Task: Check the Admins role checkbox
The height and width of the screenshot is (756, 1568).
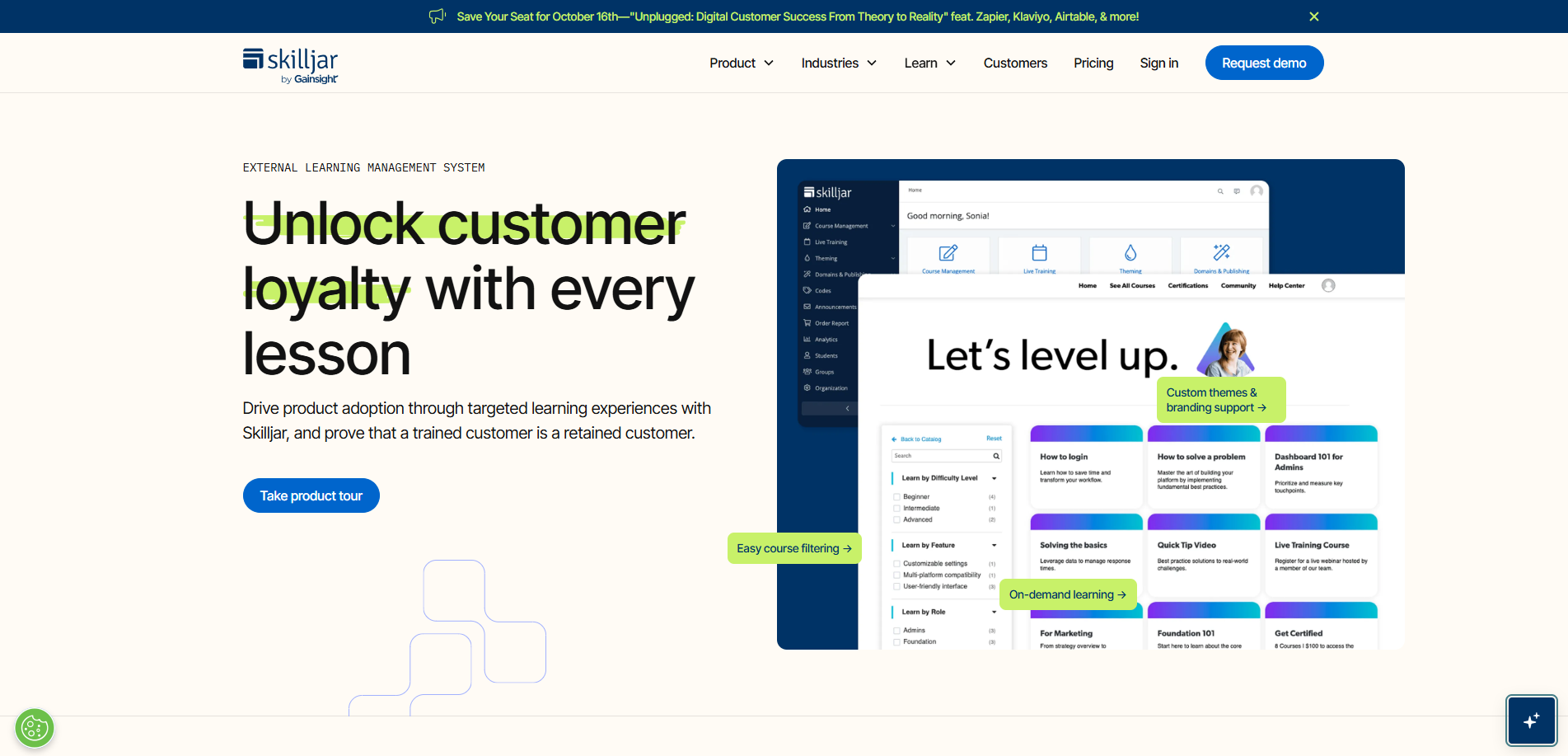Action: [896, 631]
